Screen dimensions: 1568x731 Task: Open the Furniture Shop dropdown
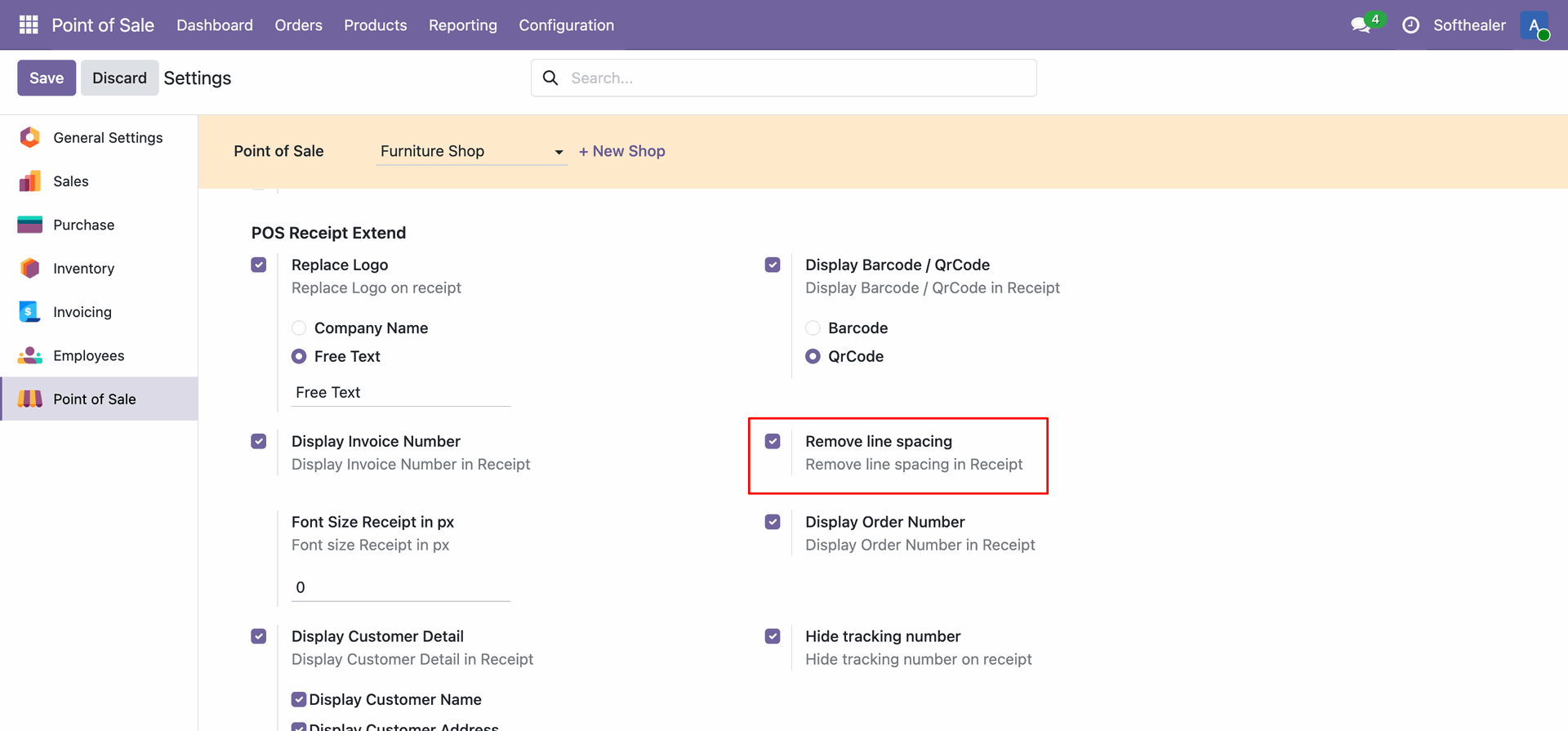(472, 151)
